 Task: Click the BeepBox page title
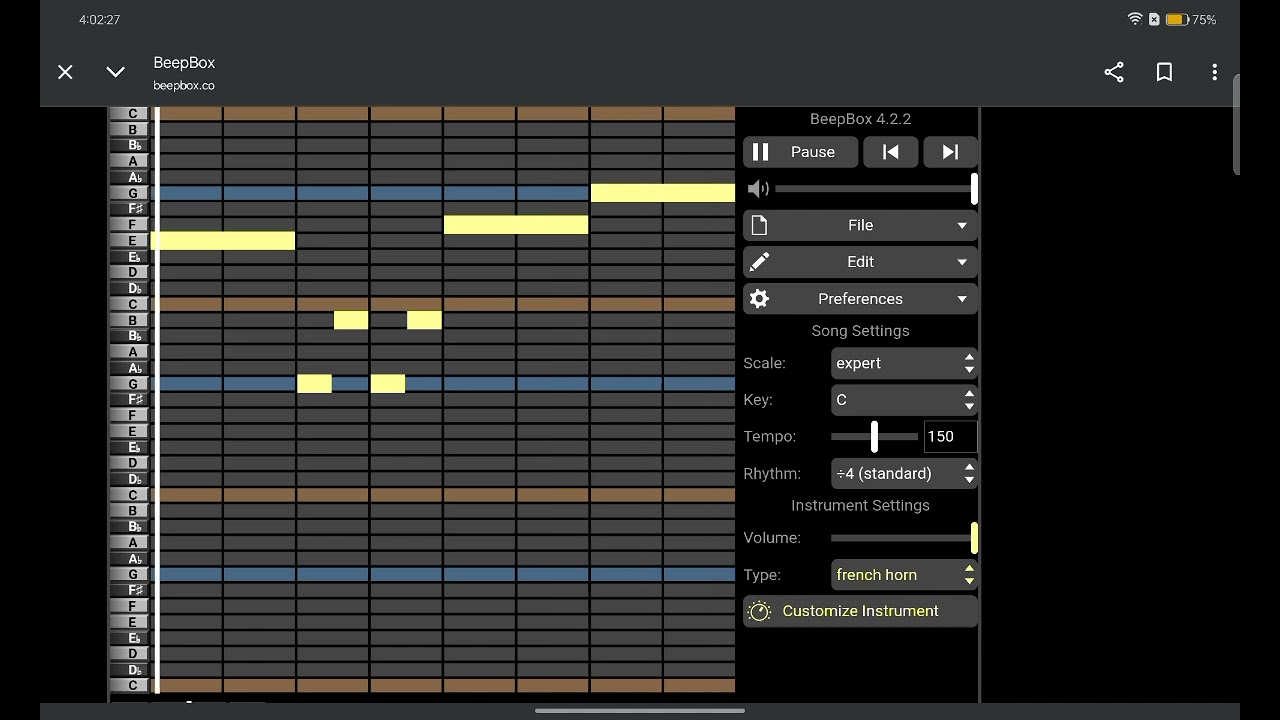coord(184,62)
